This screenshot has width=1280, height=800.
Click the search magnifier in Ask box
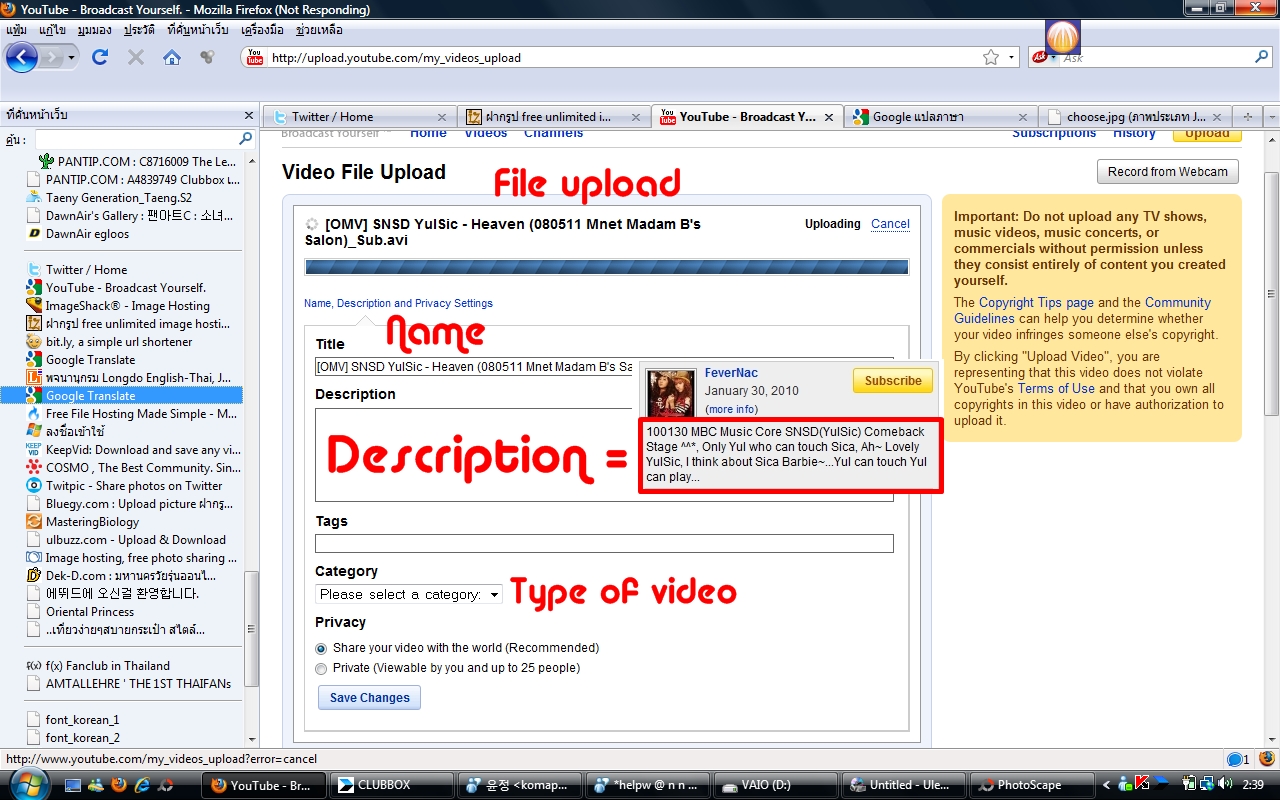coord(1262,57)
